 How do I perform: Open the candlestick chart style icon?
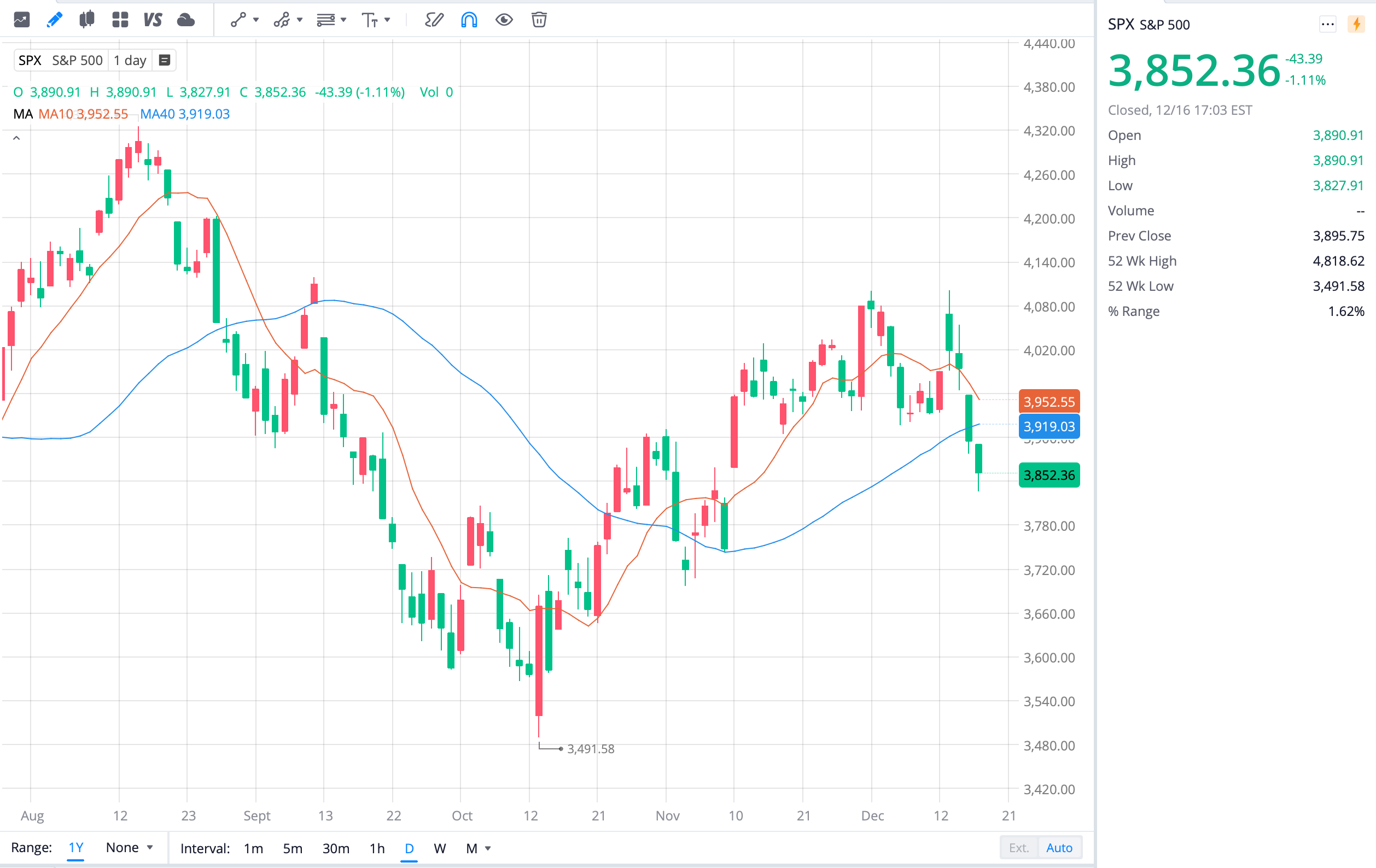click(x=87, y=20)
